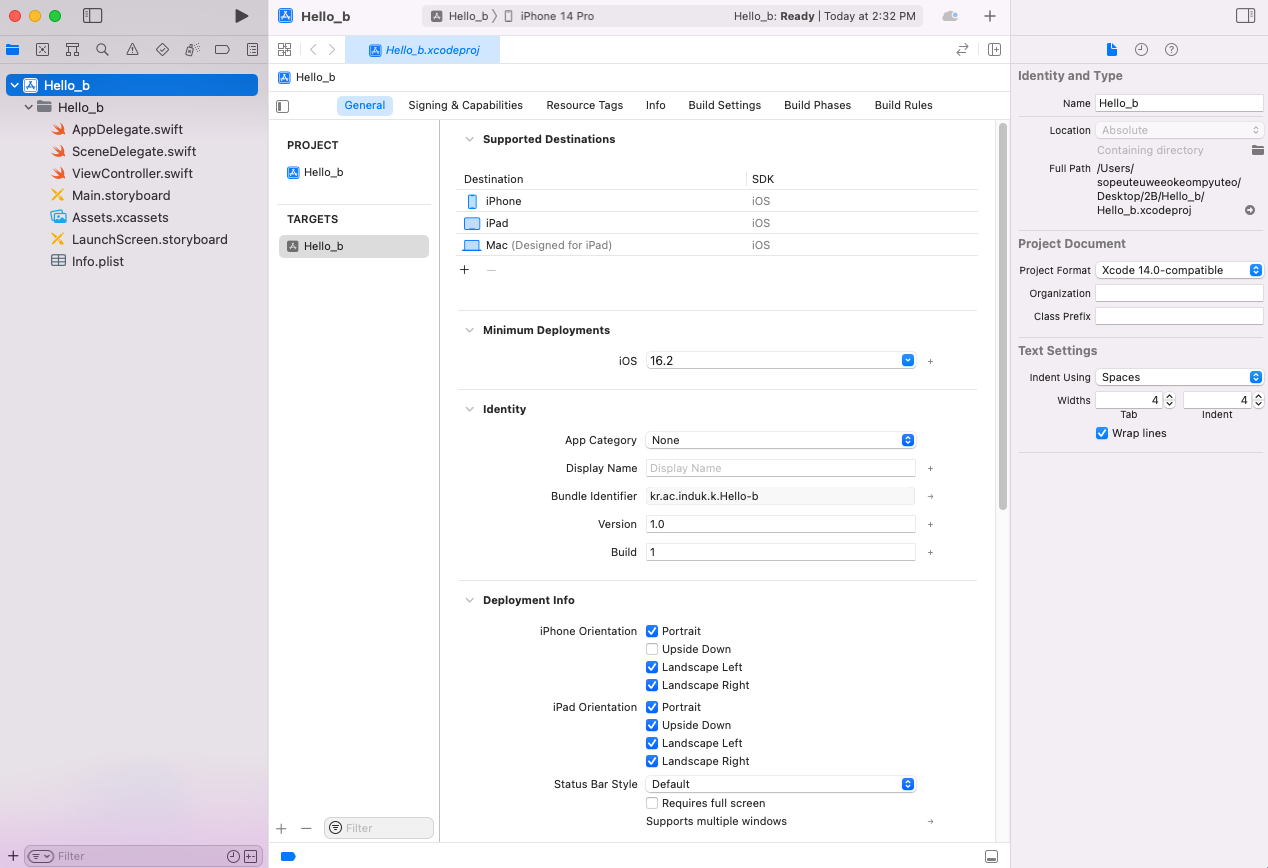Switch to Signing & Capabilities tab
Screen dimensions: 1268x868
(x=465, y=105)
